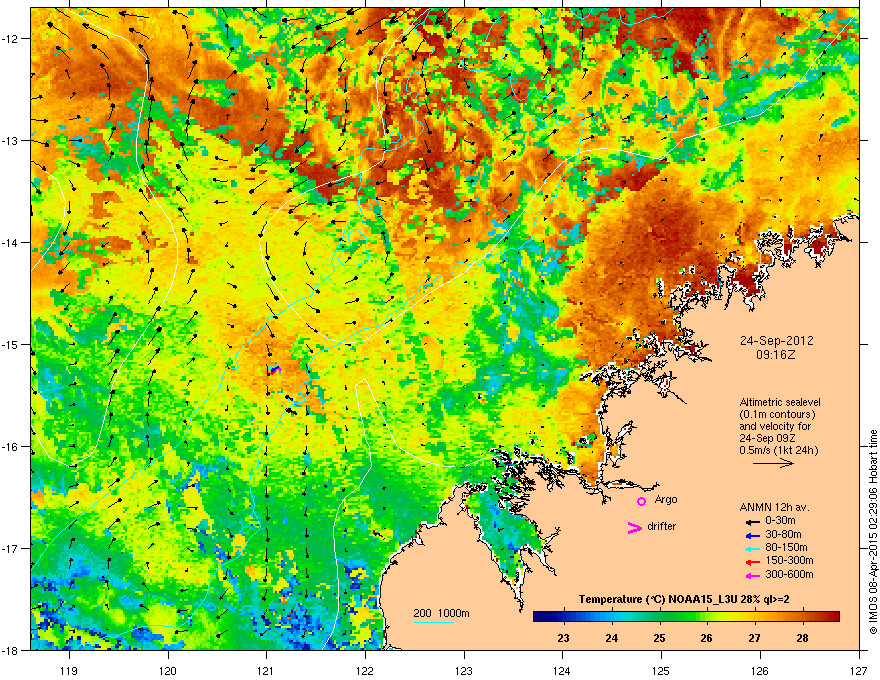The width and height of the screenshot is (880, 680).
Task: Click the Altimetric sealevel caption
Action: click(x=780, y=402)
